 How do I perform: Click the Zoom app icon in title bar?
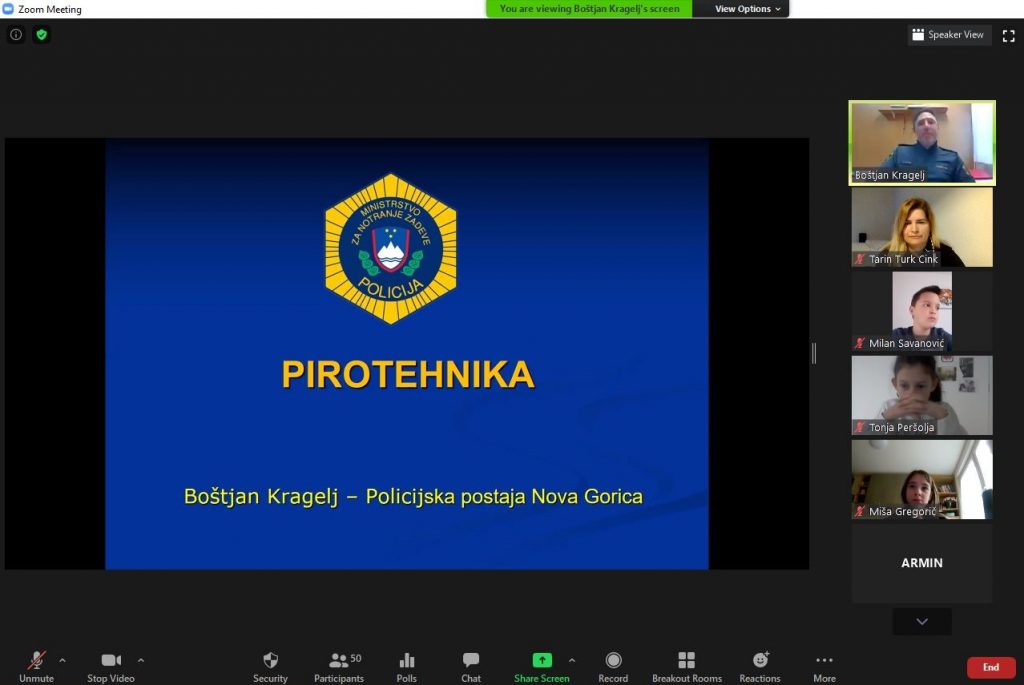click(8, 9)
